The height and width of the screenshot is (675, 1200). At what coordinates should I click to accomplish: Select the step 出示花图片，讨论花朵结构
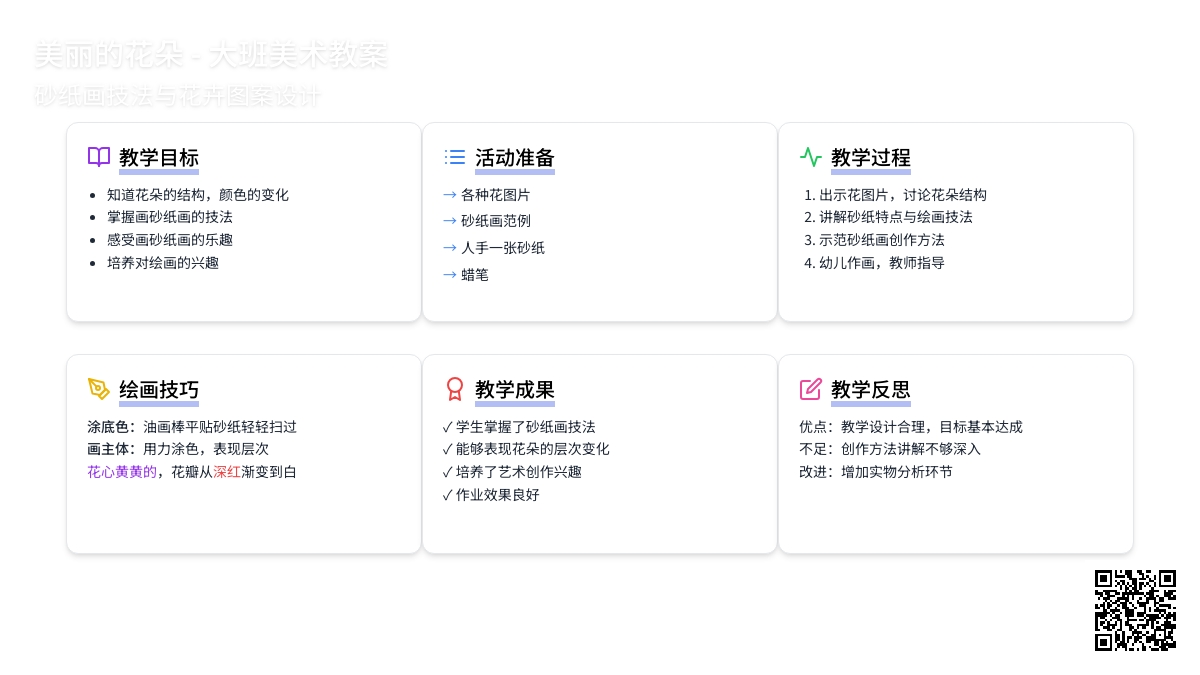(x=902, y=195)
